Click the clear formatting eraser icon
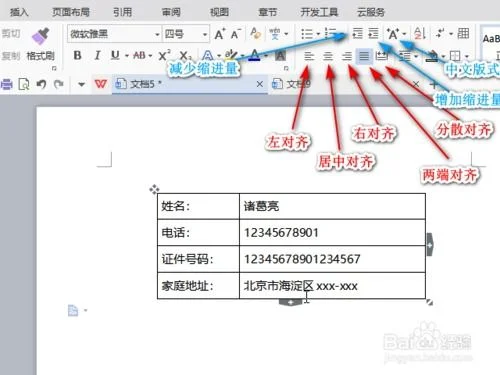 click(255, 33)
